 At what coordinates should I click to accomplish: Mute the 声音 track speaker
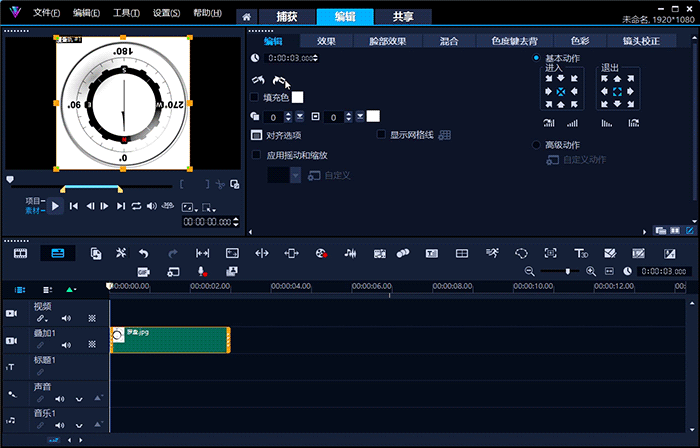pos(59,399)
